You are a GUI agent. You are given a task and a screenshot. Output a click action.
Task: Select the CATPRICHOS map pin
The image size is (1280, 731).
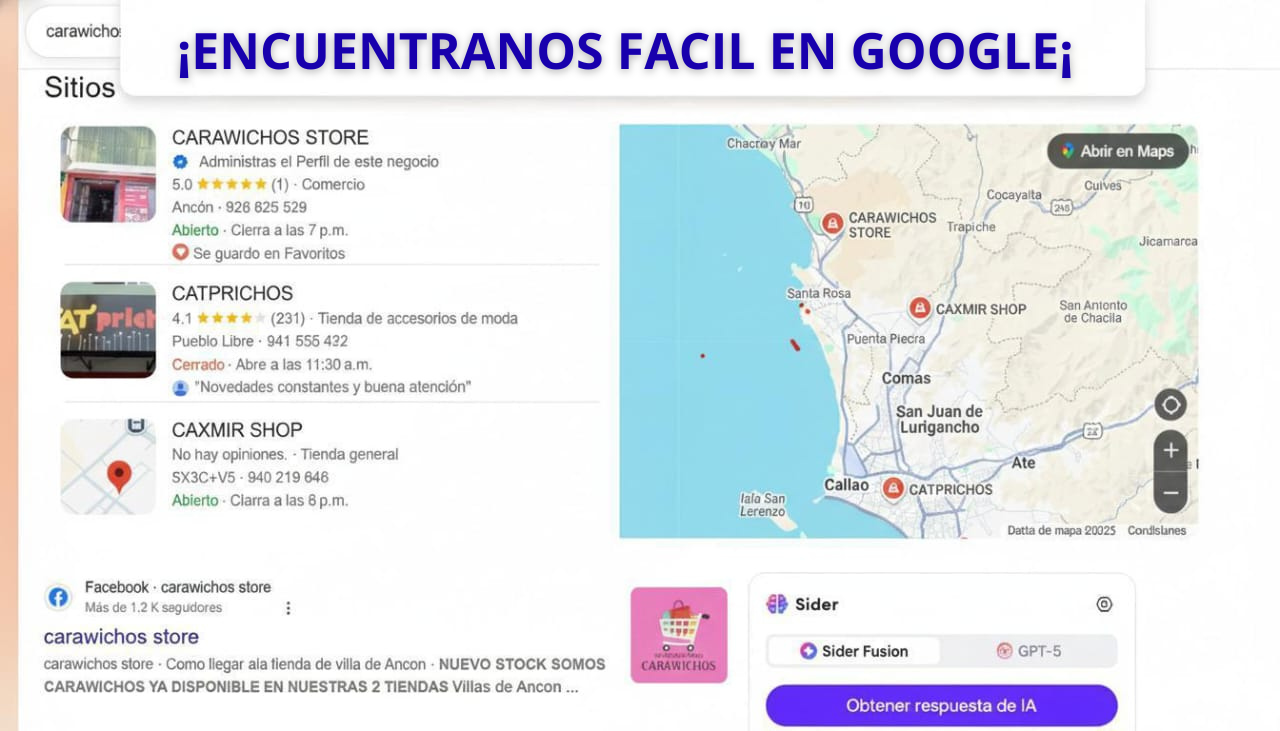[x=895, y=490]
